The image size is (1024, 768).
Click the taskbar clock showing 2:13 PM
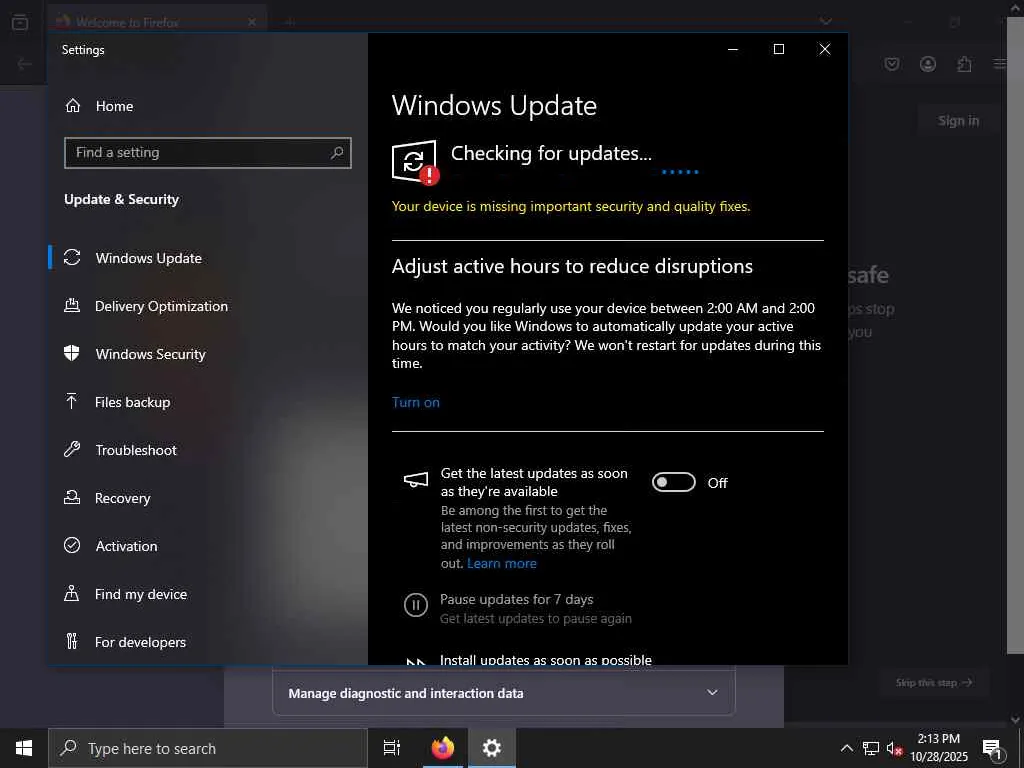(x=938, y=748)
